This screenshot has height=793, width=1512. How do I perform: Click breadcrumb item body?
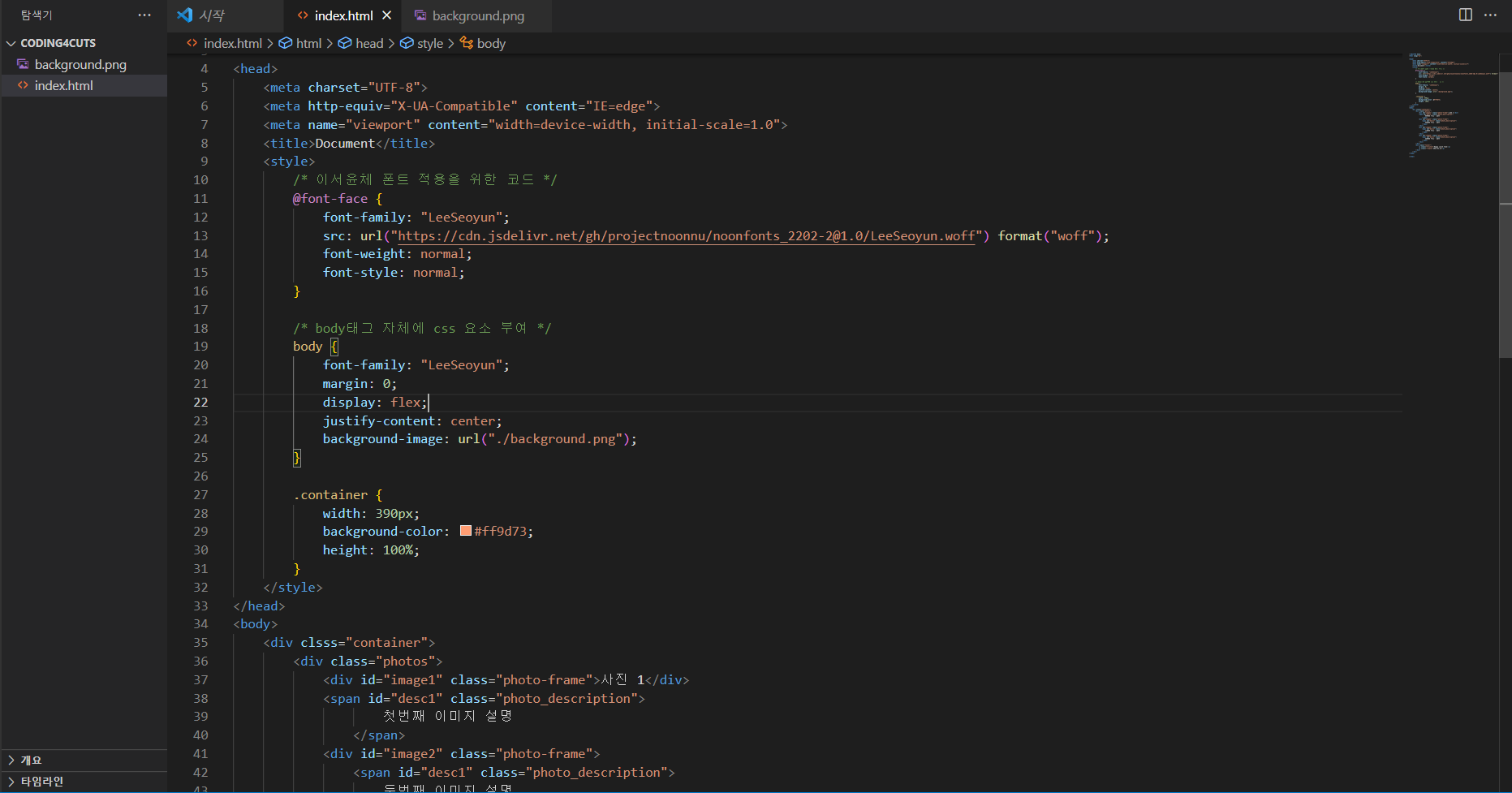[x=491, y=43]
